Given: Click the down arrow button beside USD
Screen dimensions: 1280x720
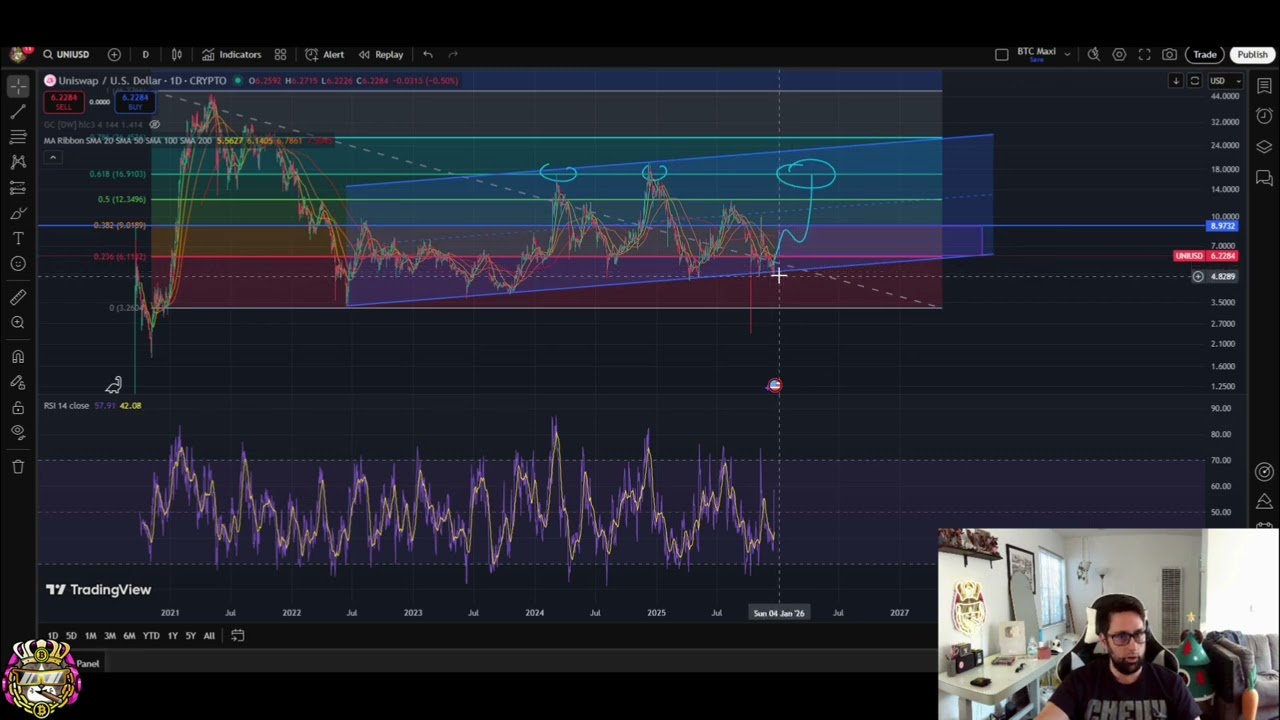Looking at the screenshot, I should point(1176,81).
